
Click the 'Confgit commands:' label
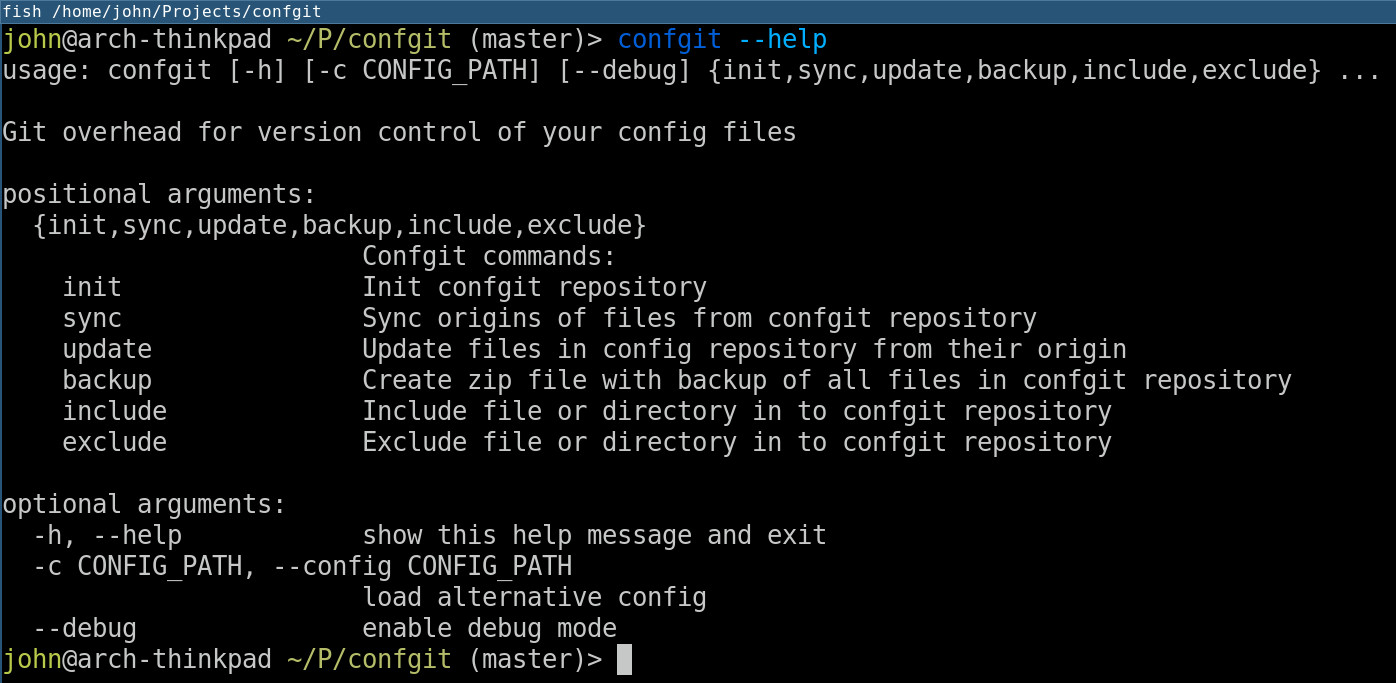490,257
